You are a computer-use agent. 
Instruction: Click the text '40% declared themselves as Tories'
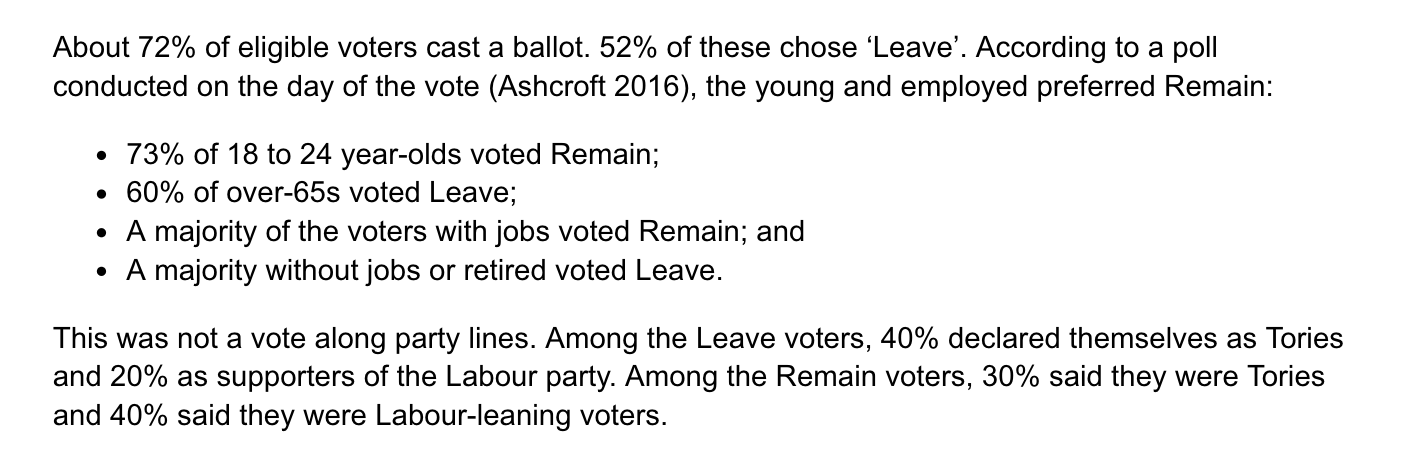point(1111,339)
